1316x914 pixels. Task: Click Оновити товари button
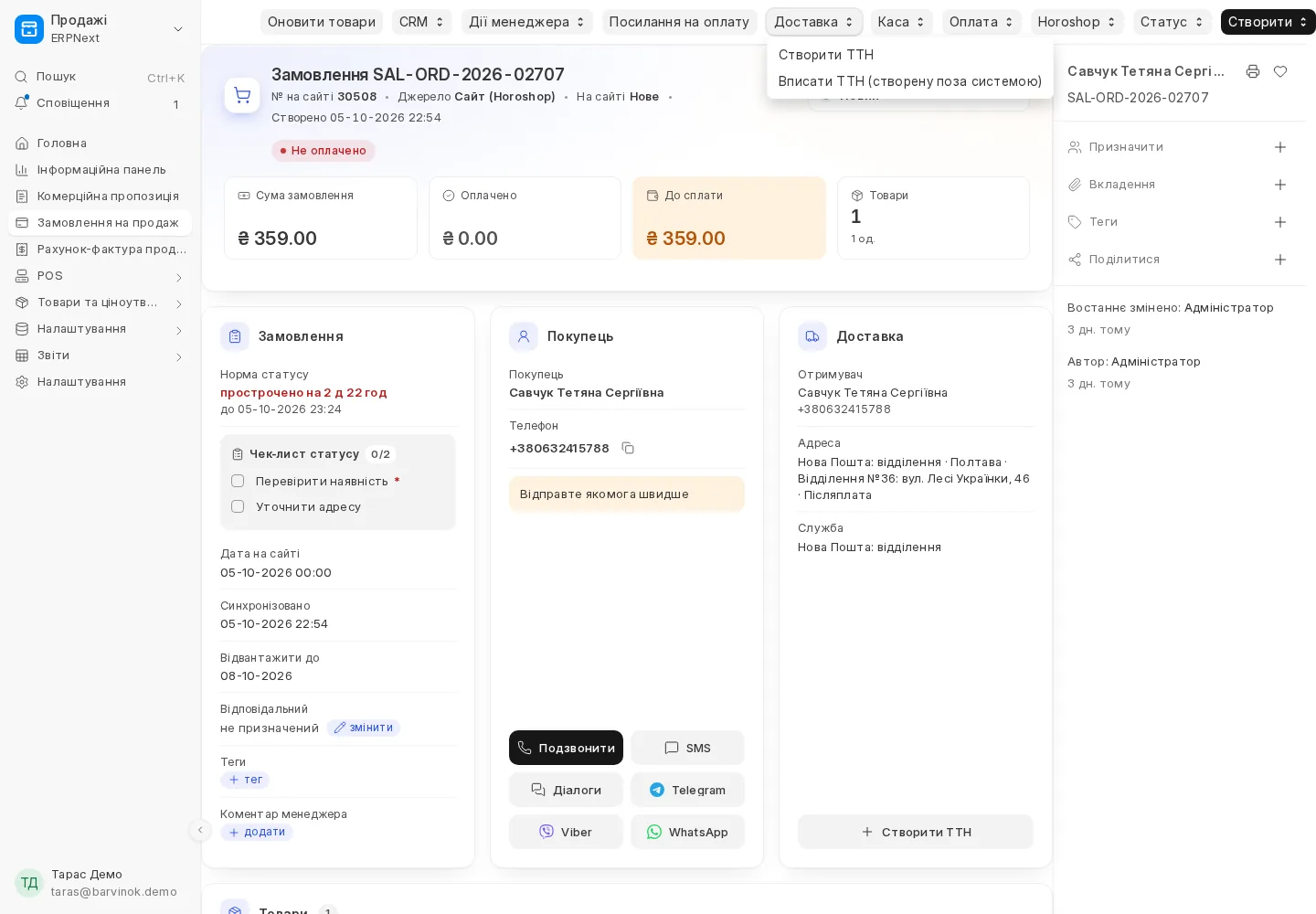pyautogui.click(x=321, y=22)
